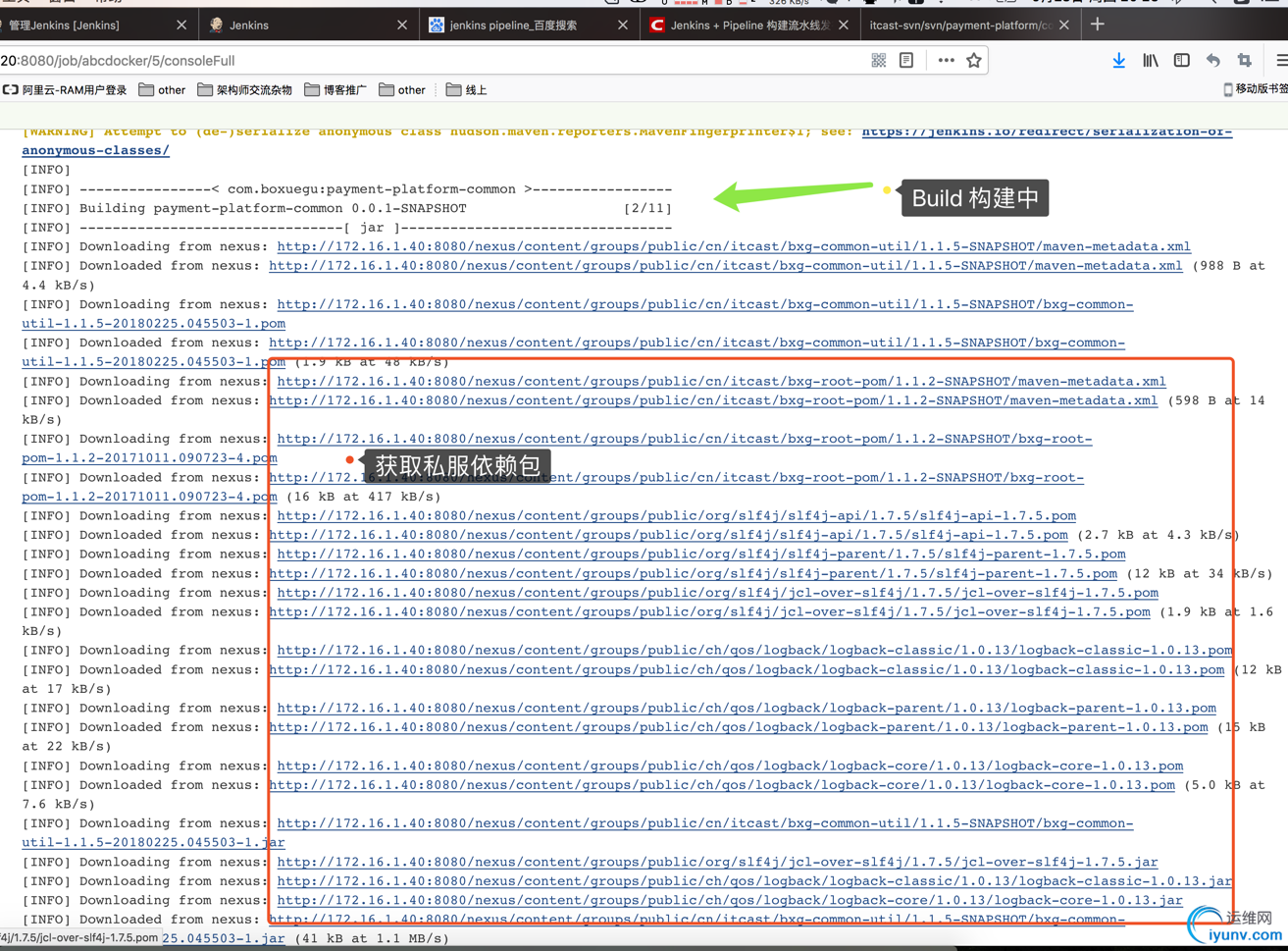The height and width of the screenshot is (951, 1288).
Task: Click the 'Building payment-platform-common 0.0.1-SNAPSHOT' log line
Action: (x=273, y=208)
